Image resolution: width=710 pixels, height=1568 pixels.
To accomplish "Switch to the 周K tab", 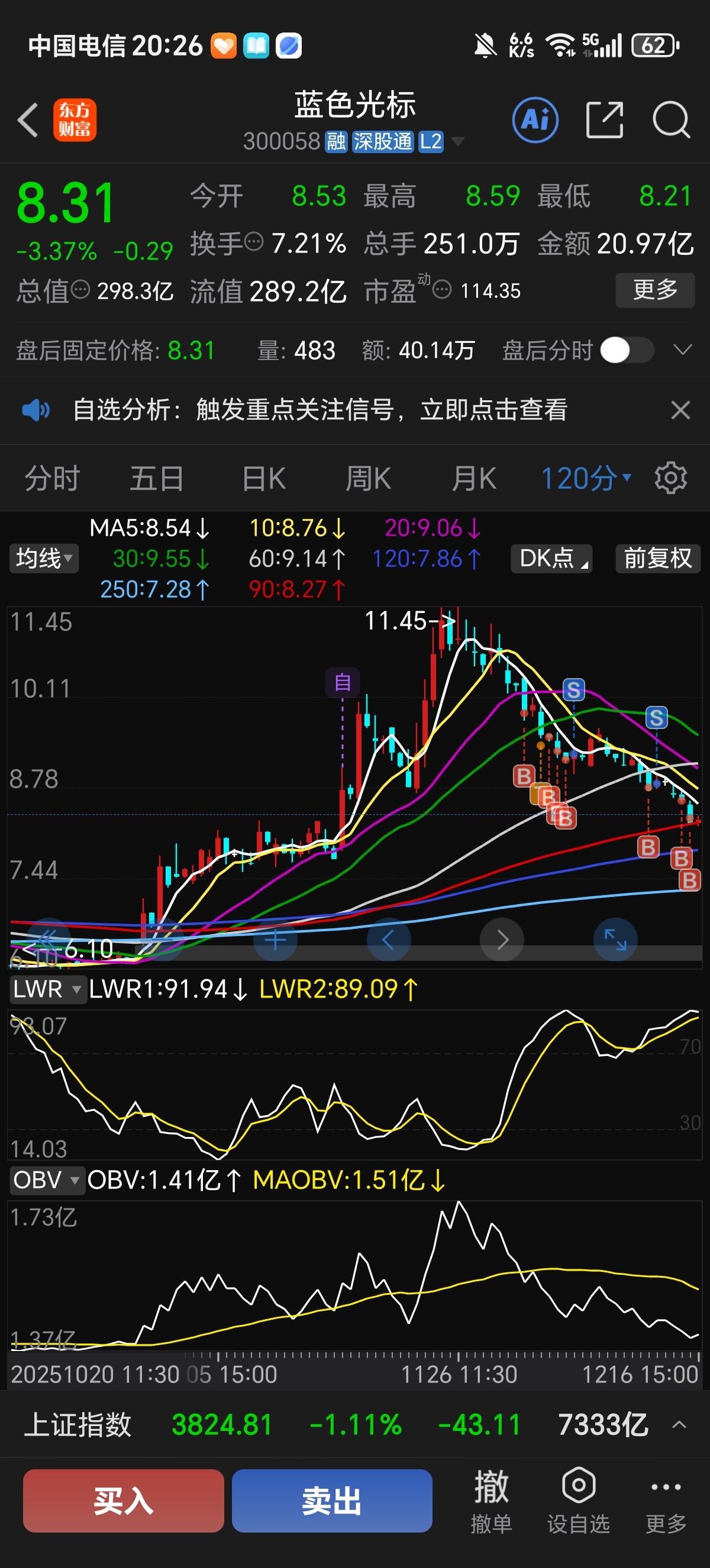I will pos(369,478).
